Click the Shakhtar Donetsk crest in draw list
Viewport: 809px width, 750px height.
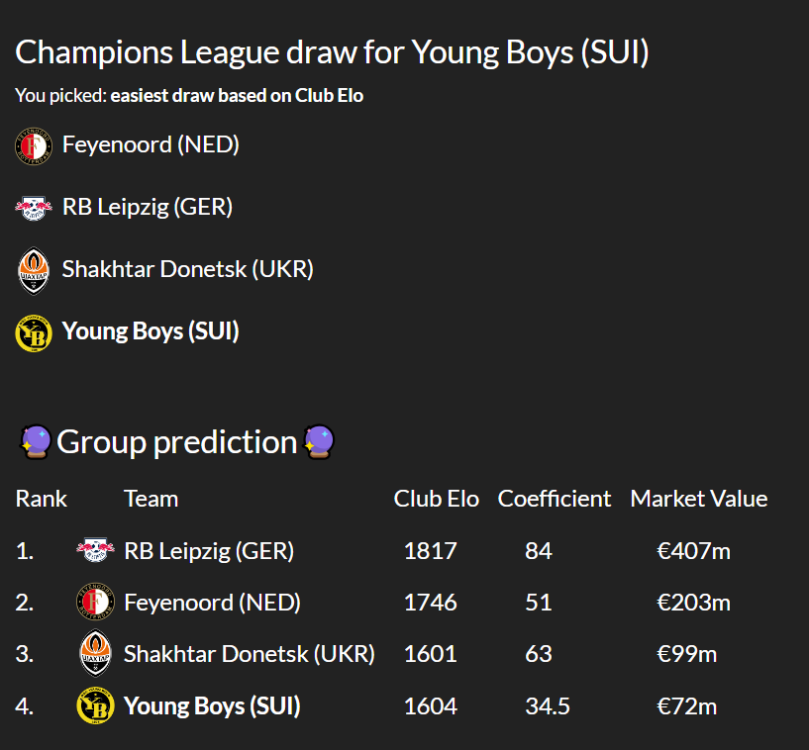coord(34,271)
